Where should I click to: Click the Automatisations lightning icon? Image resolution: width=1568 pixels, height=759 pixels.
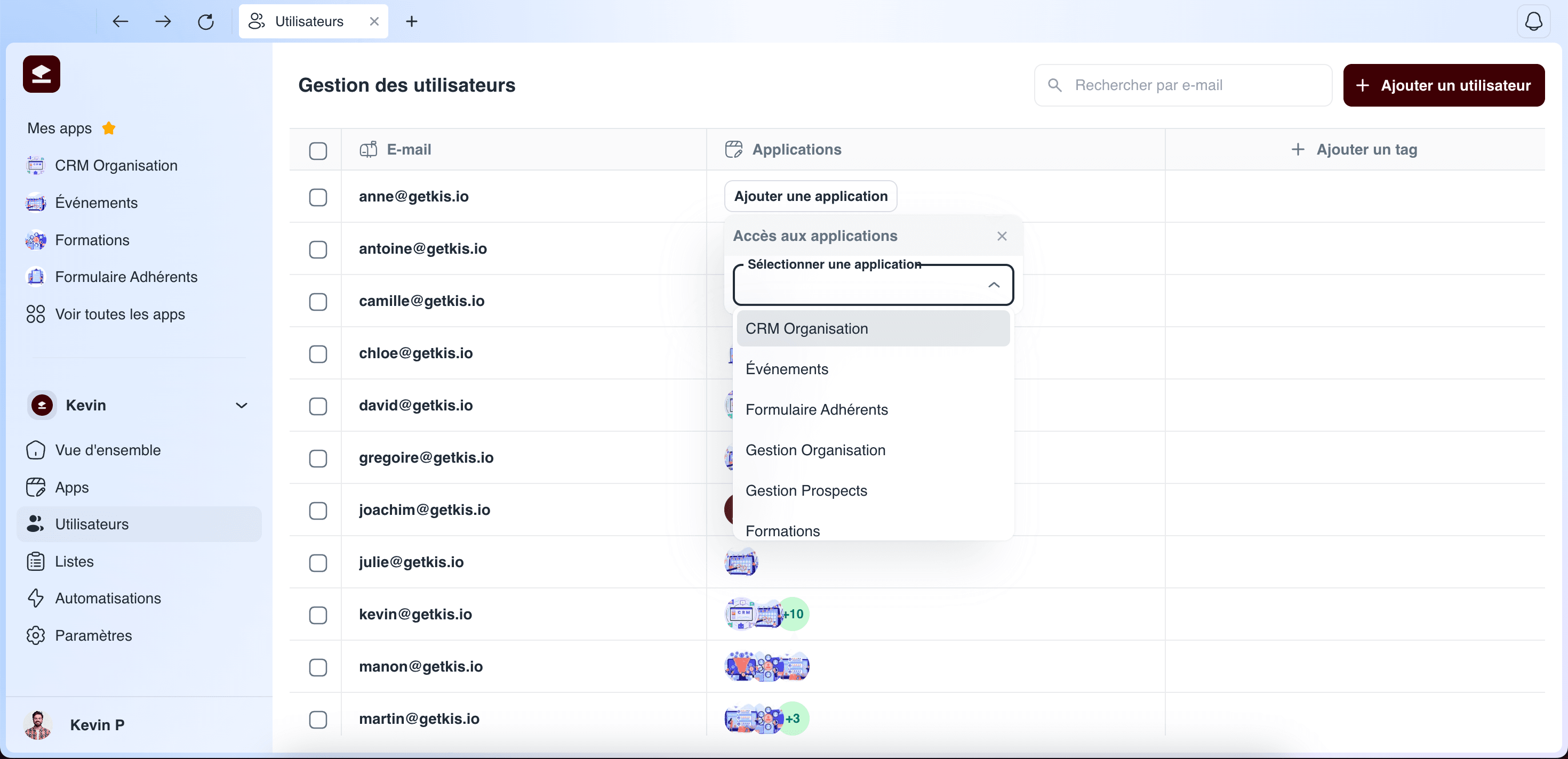(35, 598)
